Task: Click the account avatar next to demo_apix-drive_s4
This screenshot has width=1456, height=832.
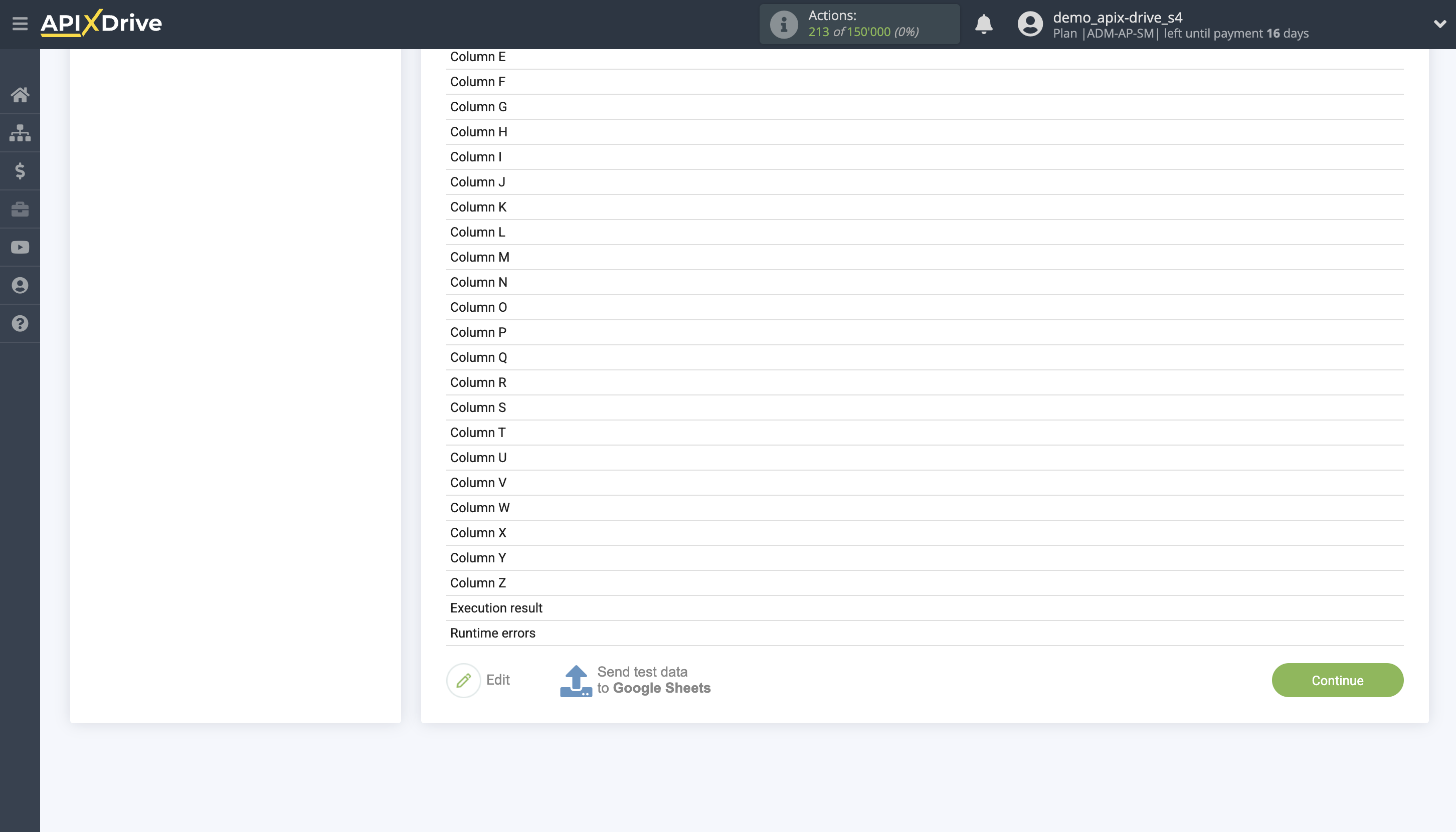Action: tap(1030, 24)
